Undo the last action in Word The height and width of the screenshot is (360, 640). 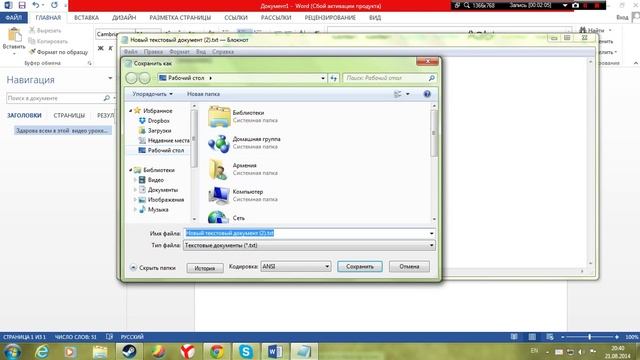coord(36,5)
